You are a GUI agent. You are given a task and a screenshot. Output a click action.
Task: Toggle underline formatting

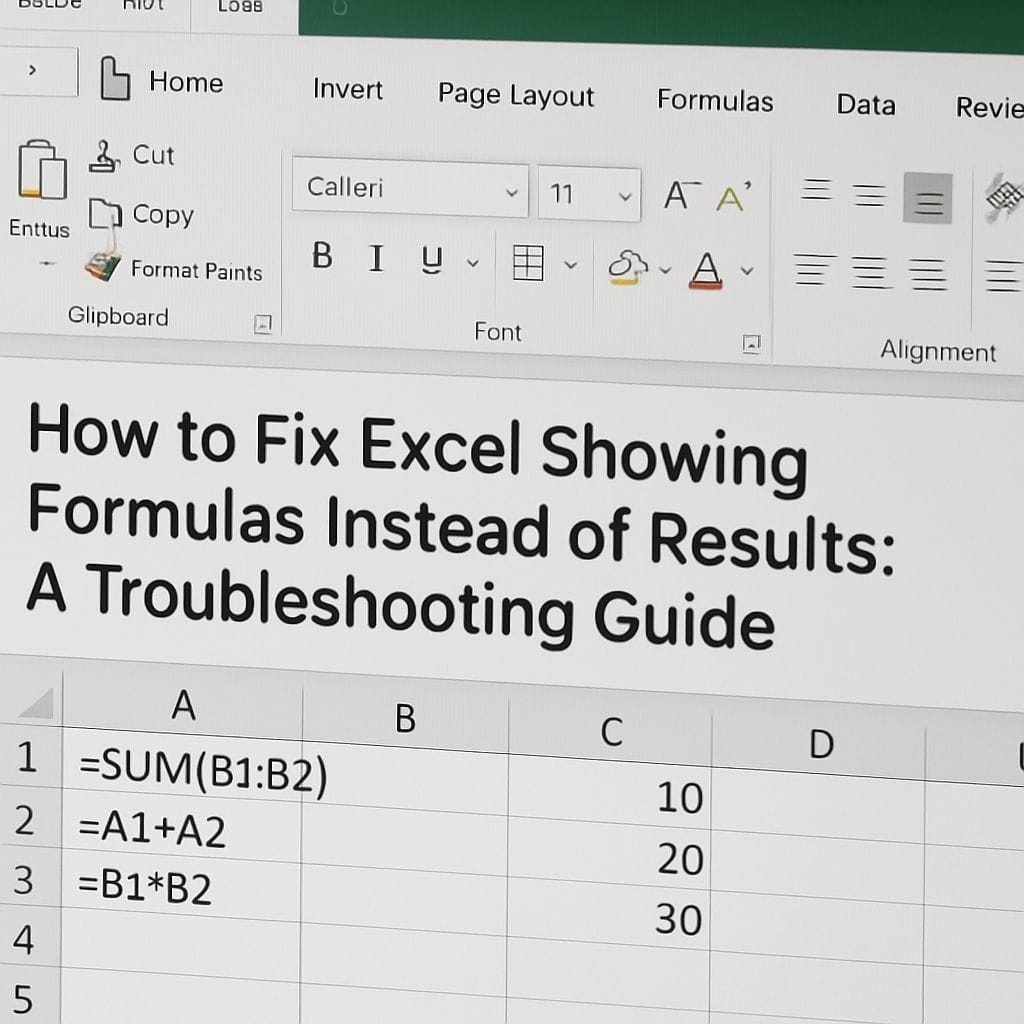(428, 261)
